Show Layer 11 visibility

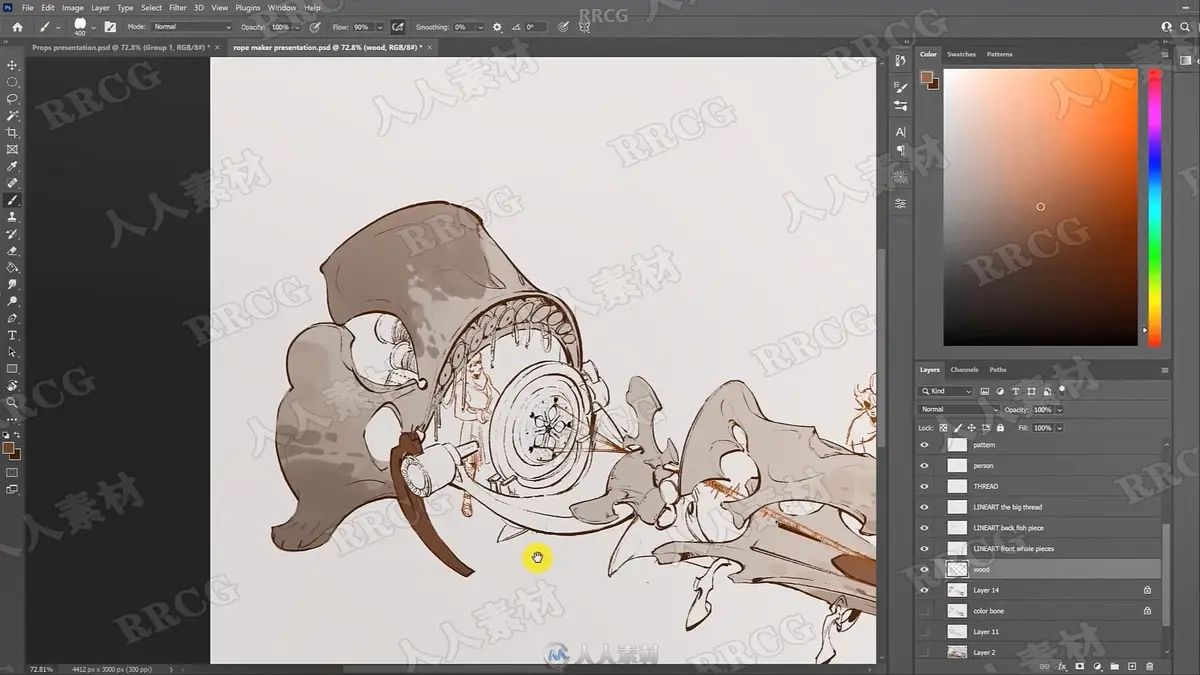[x=924, y=632]
